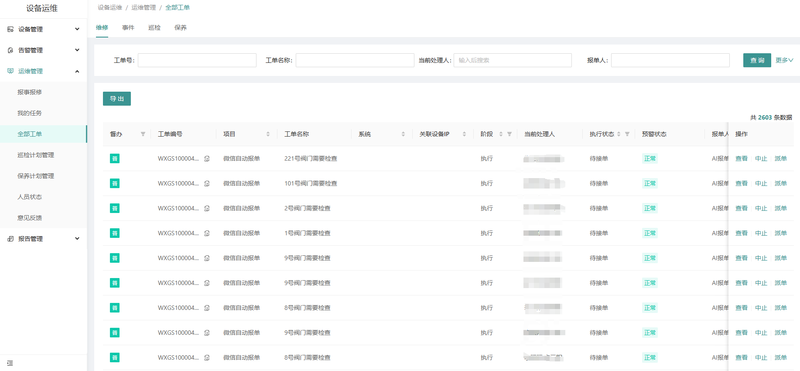Expand 更多 search filters

pyautogui.click(x=784, y=60)
